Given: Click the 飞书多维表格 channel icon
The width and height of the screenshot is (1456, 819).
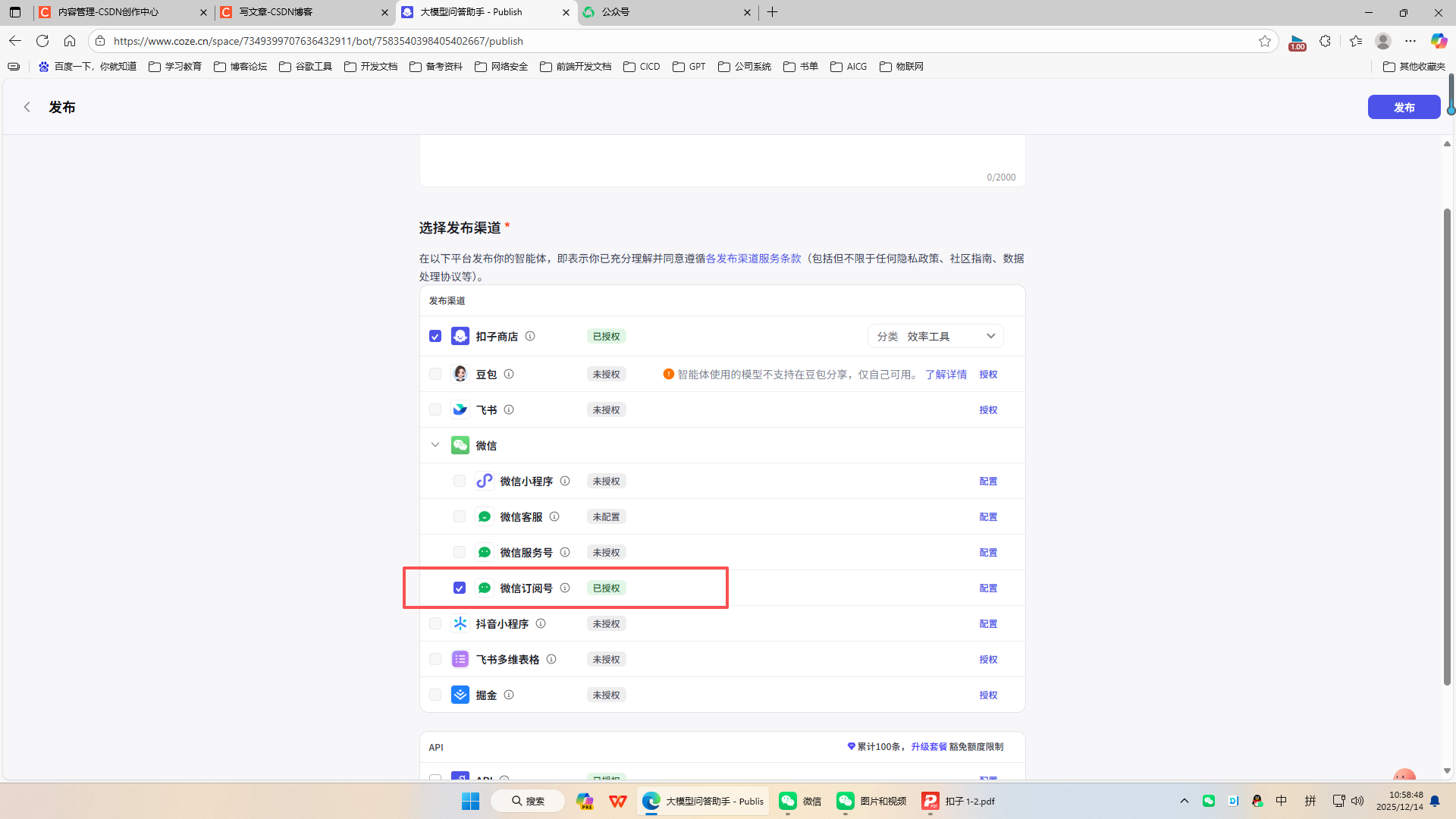Looking at the screenshot, I should pos(460,659).
